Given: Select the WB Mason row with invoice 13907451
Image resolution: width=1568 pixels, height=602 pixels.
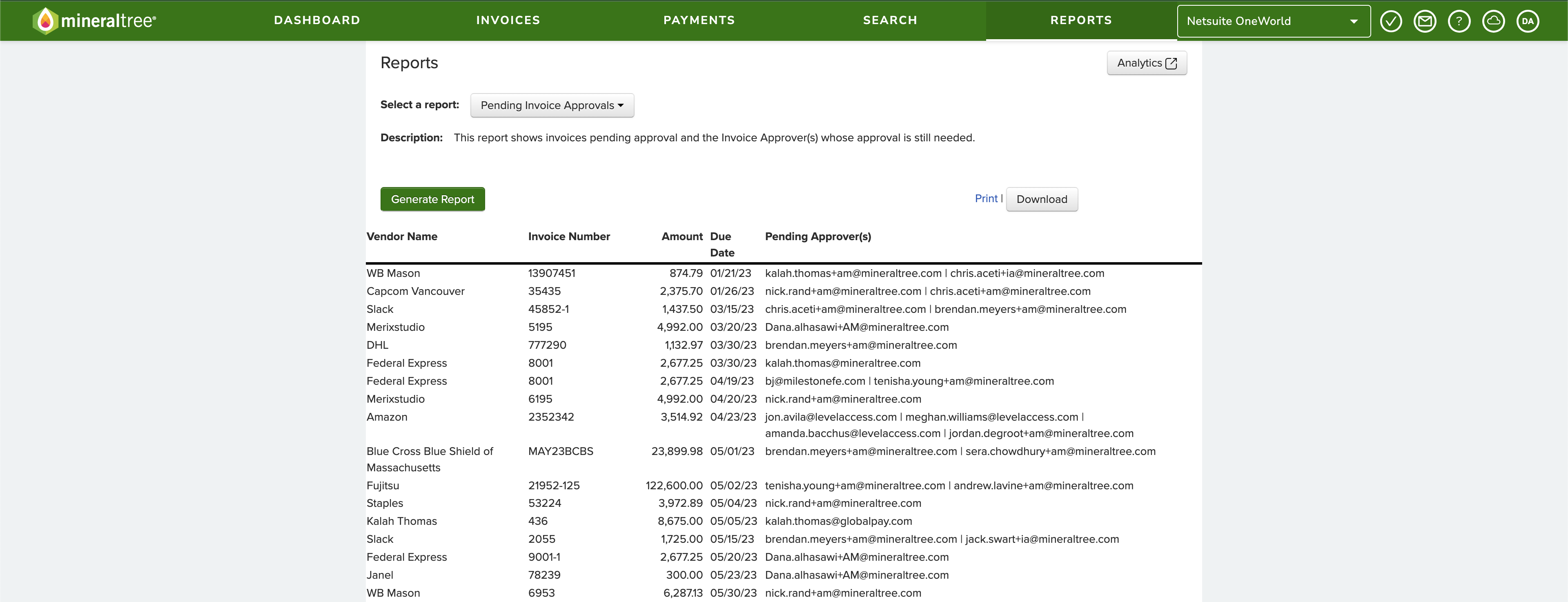Looking at the screenshot, I should 784,273.
